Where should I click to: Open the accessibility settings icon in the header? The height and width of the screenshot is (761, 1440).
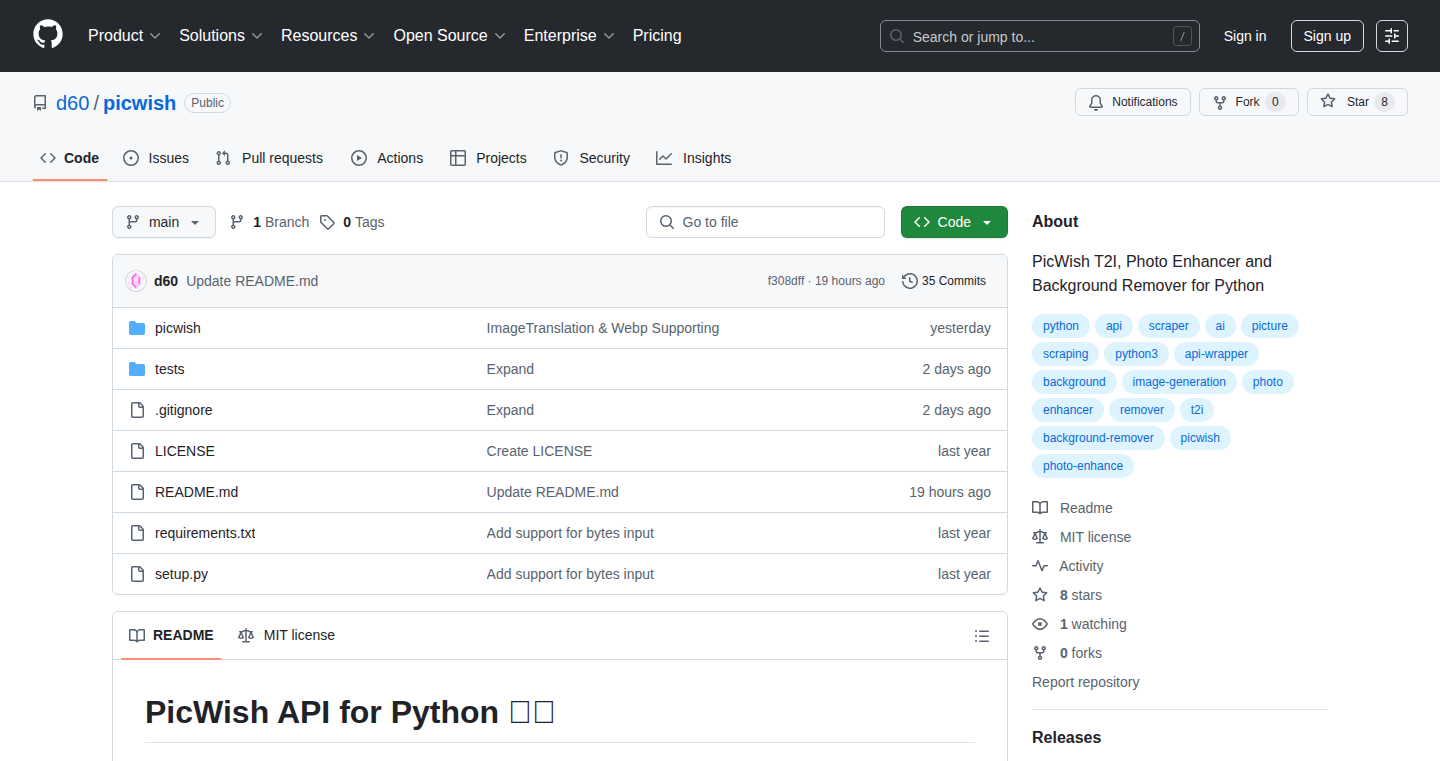click(x=1392, y=36)
